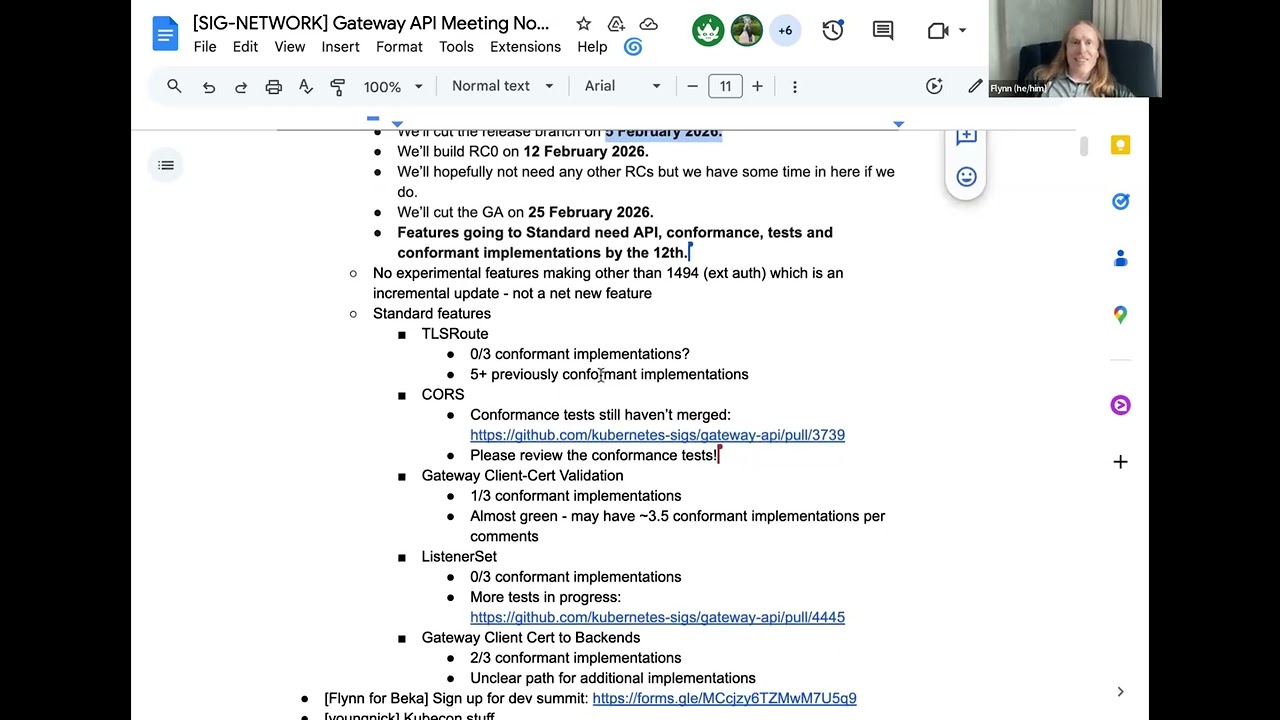Open more toolbar options
The height and width of the screenshot is (720, 1280).
click(795, 87)
